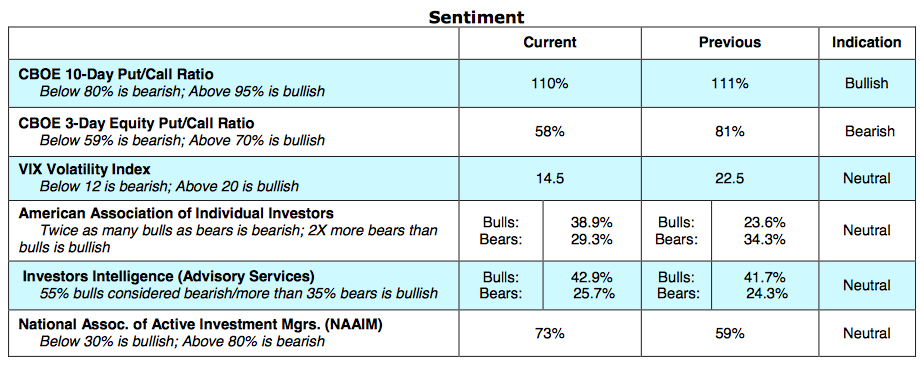Click CBOE 10-Day Put/Call Ratio label

click(x=116, y=75)
